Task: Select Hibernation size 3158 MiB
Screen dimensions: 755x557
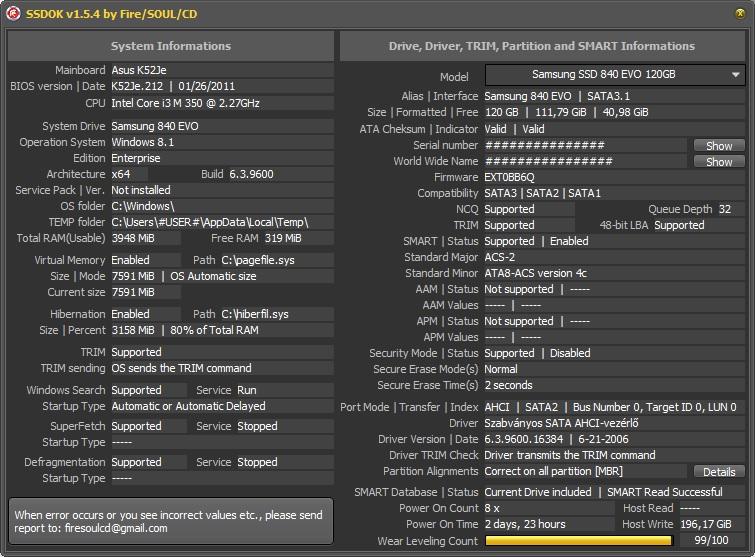Action: (x=133, y=330)
